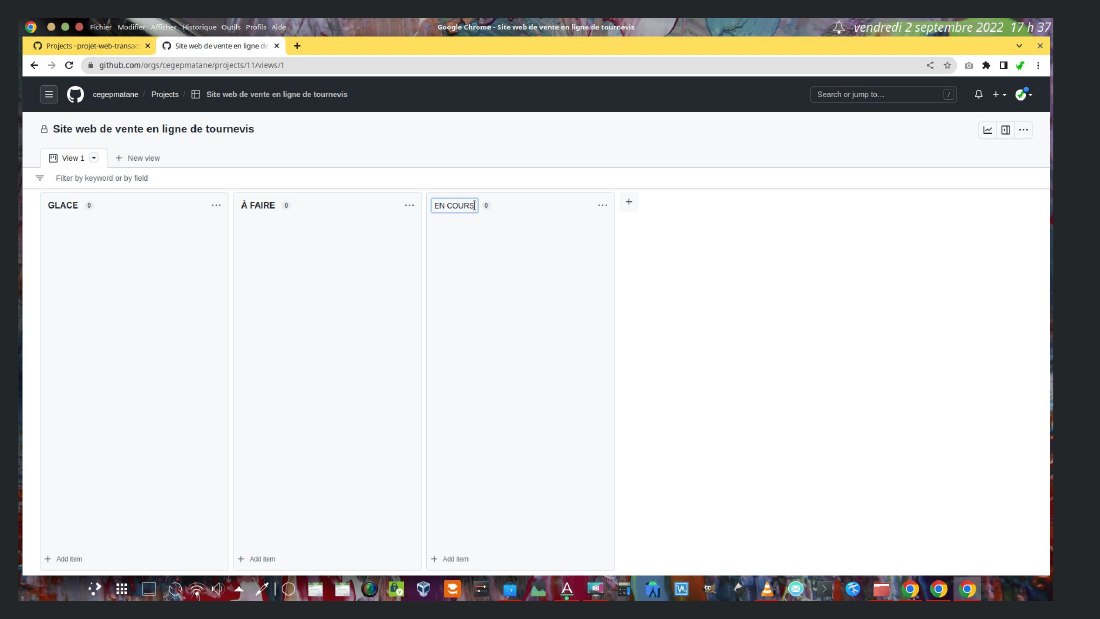The width and height of the screenshot is (1100, 619).
Task: Click the filter icon beside keyword field
Action: click(40, 178)
